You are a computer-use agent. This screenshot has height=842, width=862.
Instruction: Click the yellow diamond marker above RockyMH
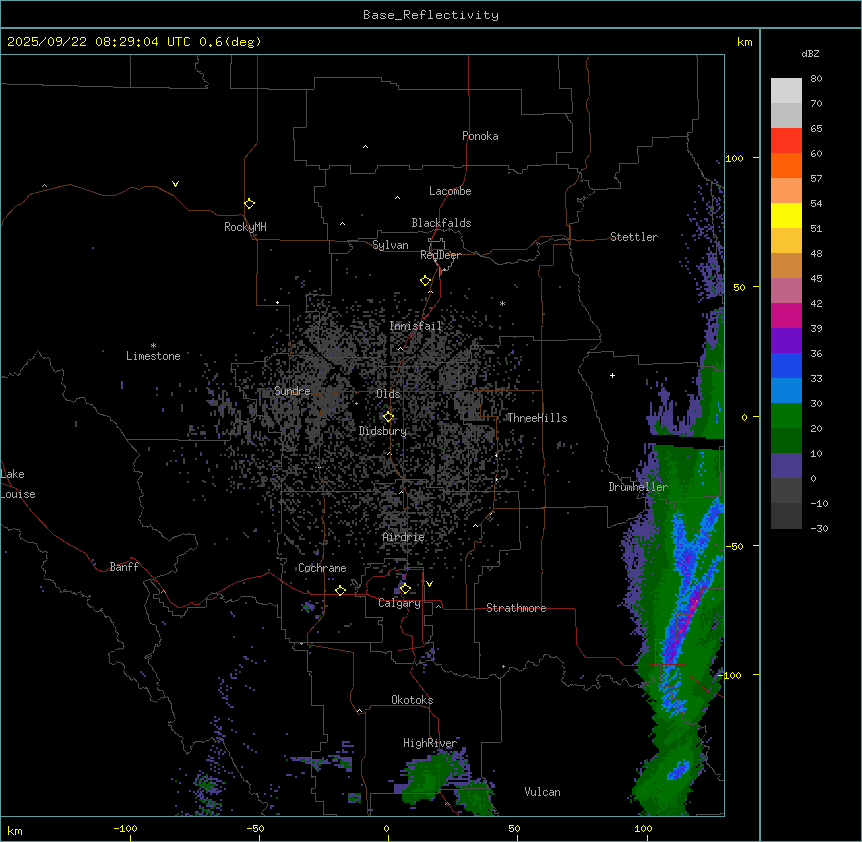[249, 203]
